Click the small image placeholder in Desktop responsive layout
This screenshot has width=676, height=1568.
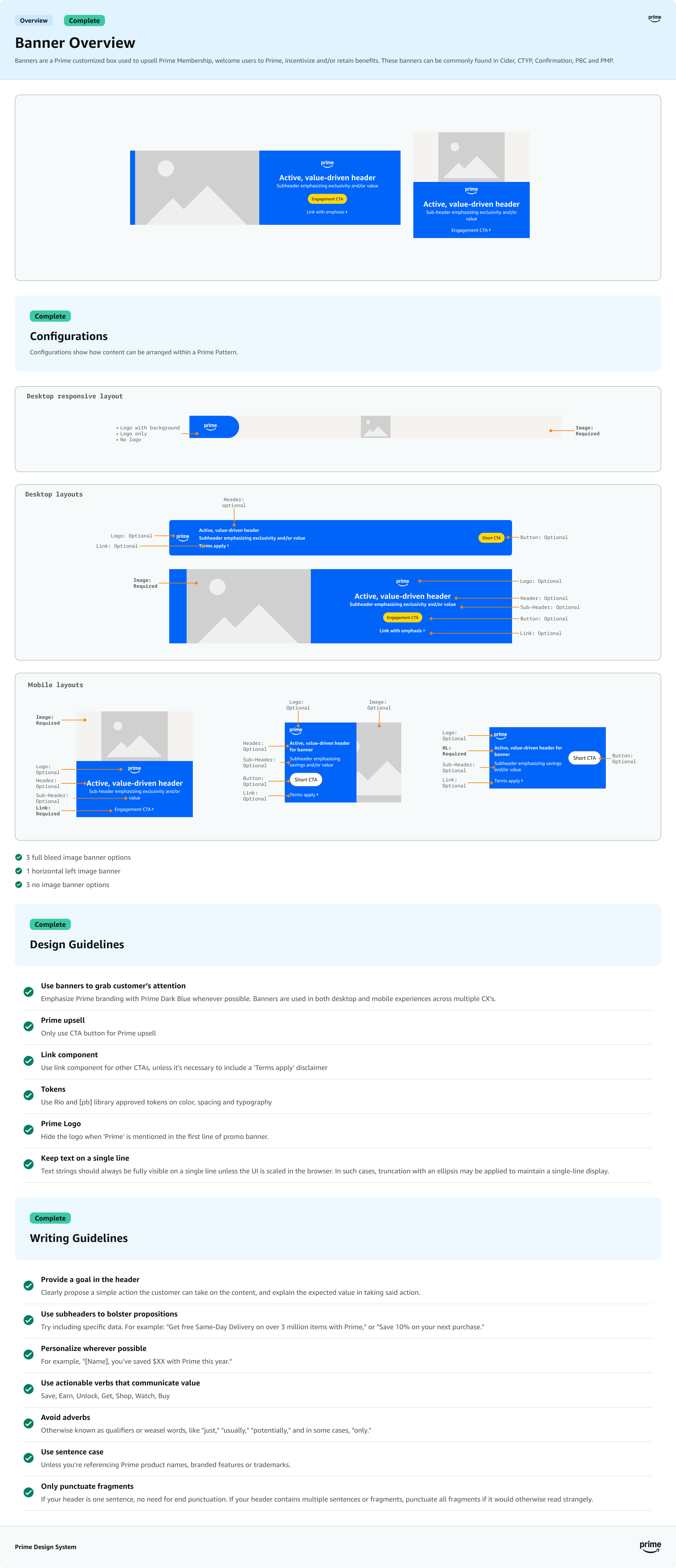click(x=376, y=427)
